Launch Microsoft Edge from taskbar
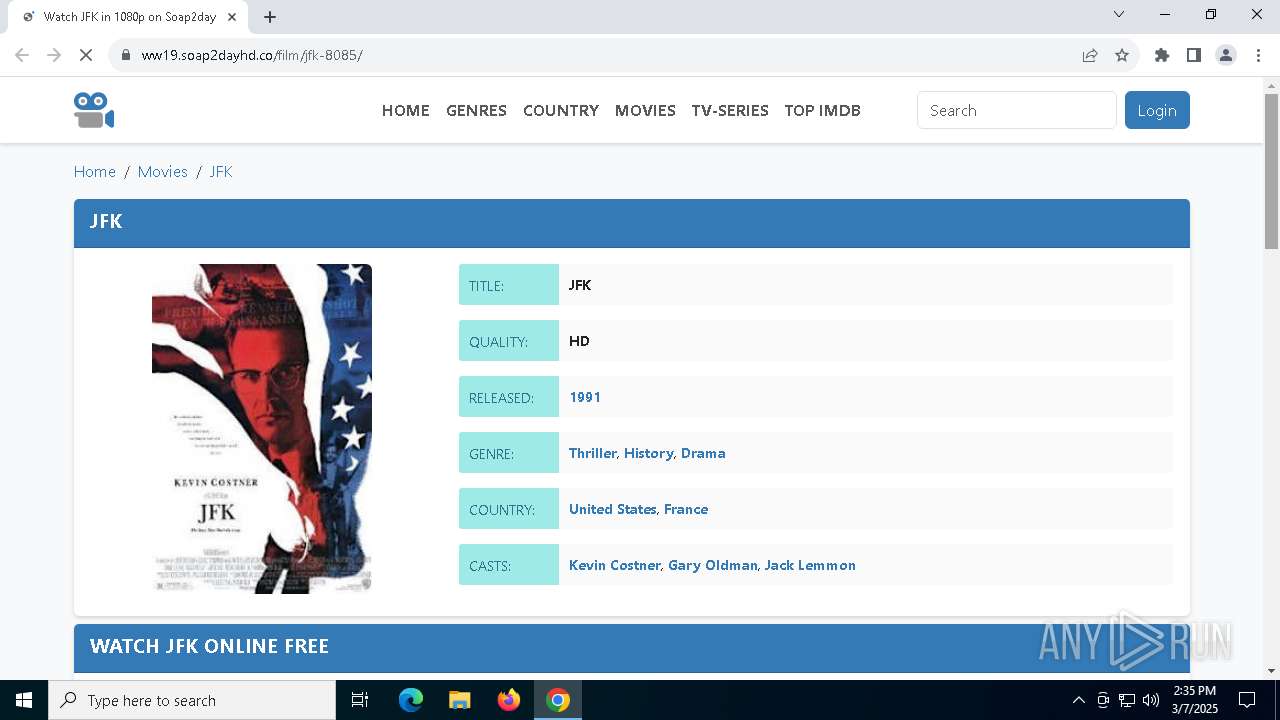 411,700
